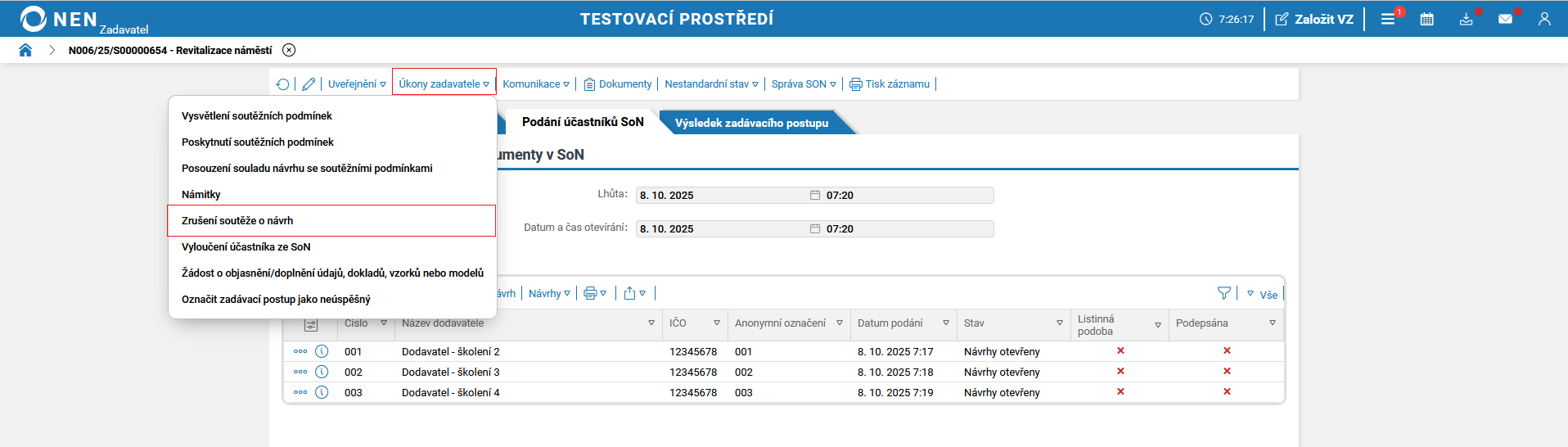Image resolution: width=1568 pixels, height=447 pixels.
Task: Expand the Uveřejnění dropdown
Action: click(x=357, y=84)
